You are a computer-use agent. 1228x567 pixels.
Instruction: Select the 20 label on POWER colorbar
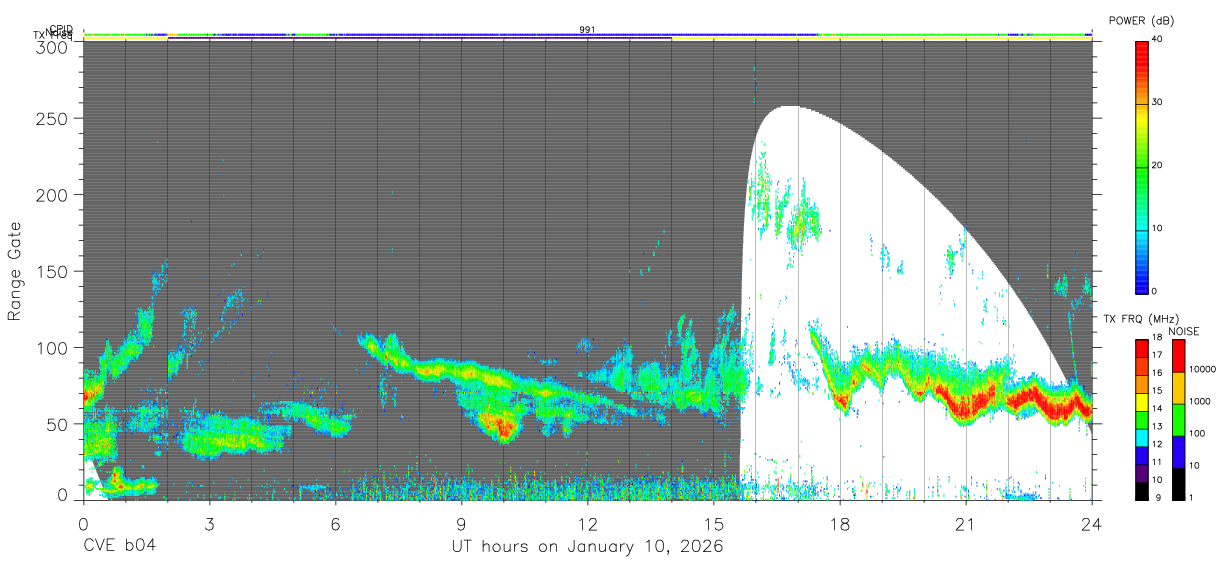click(1158, 165)
